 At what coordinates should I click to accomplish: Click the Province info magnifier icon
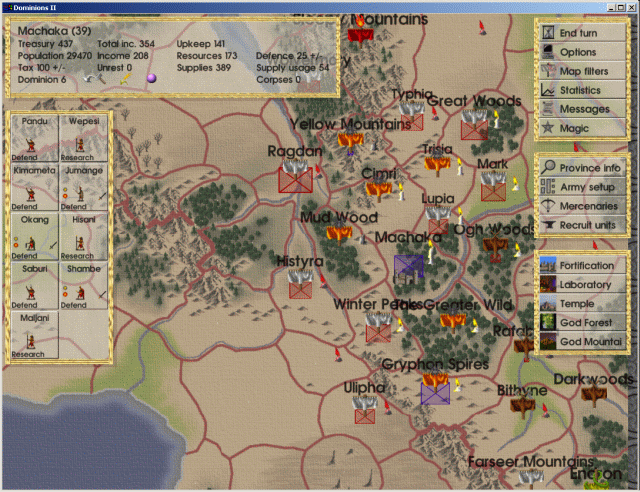pyautogui.click(x=548, y=168)
